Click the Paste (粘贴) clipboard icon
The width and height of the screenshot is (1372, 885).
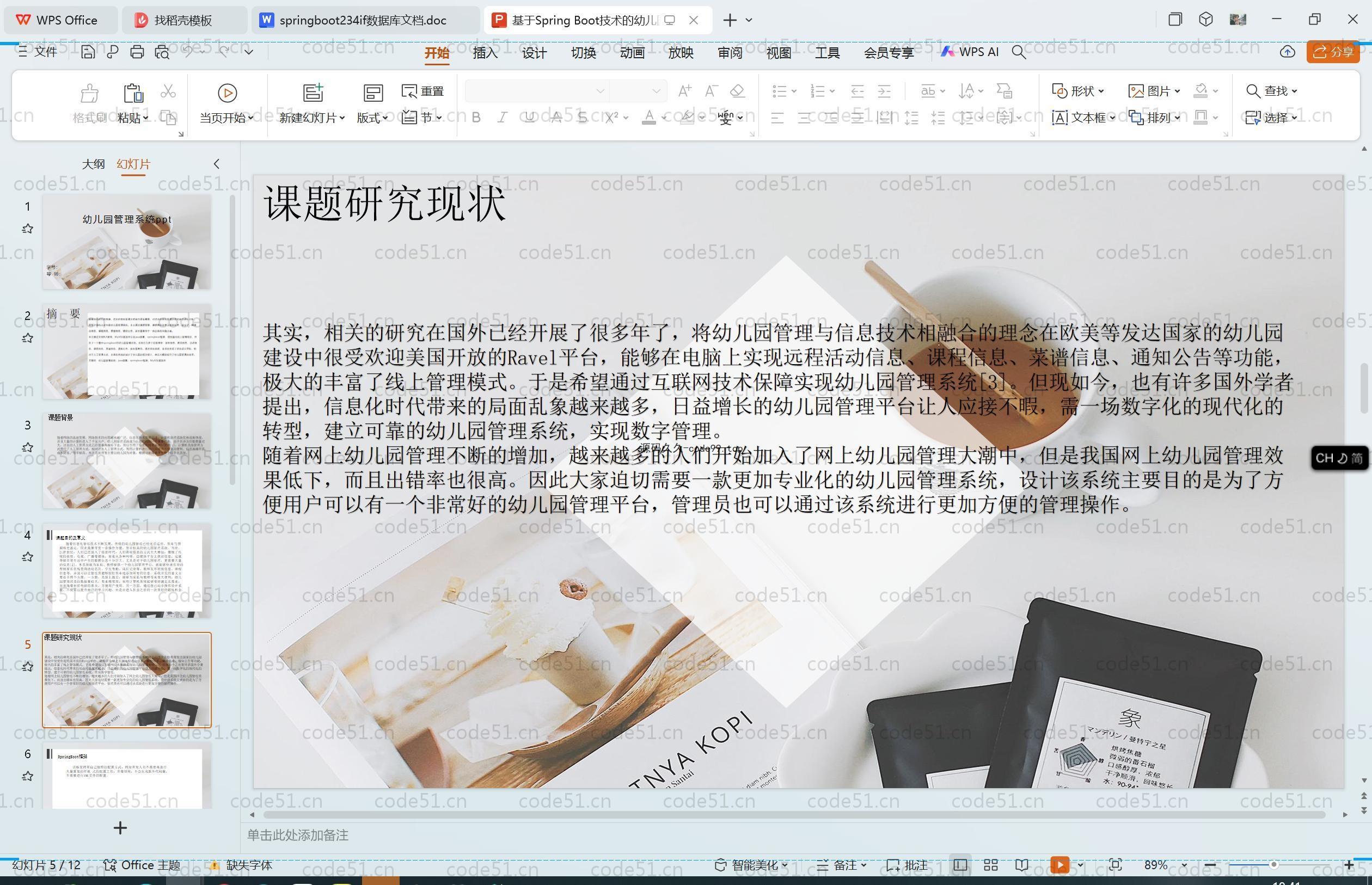[x=133, y=93]
